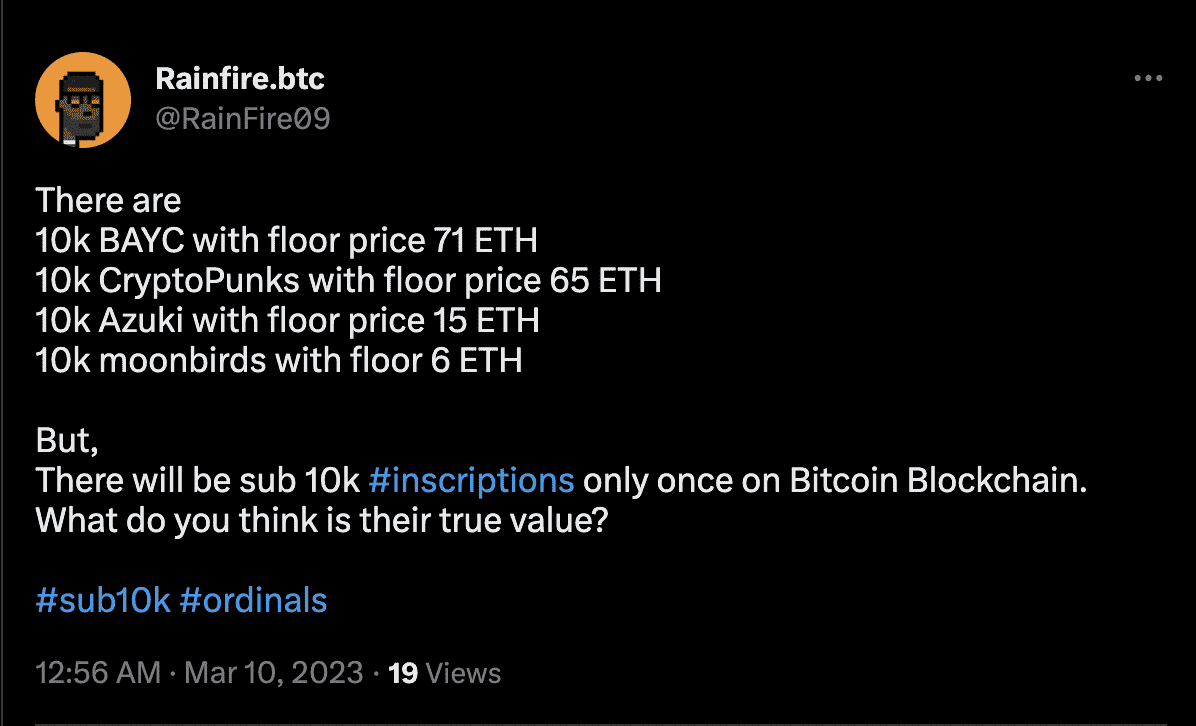Click the 'There are' opening line
The height and width of the screenshot is (726, 1196).
108,201
